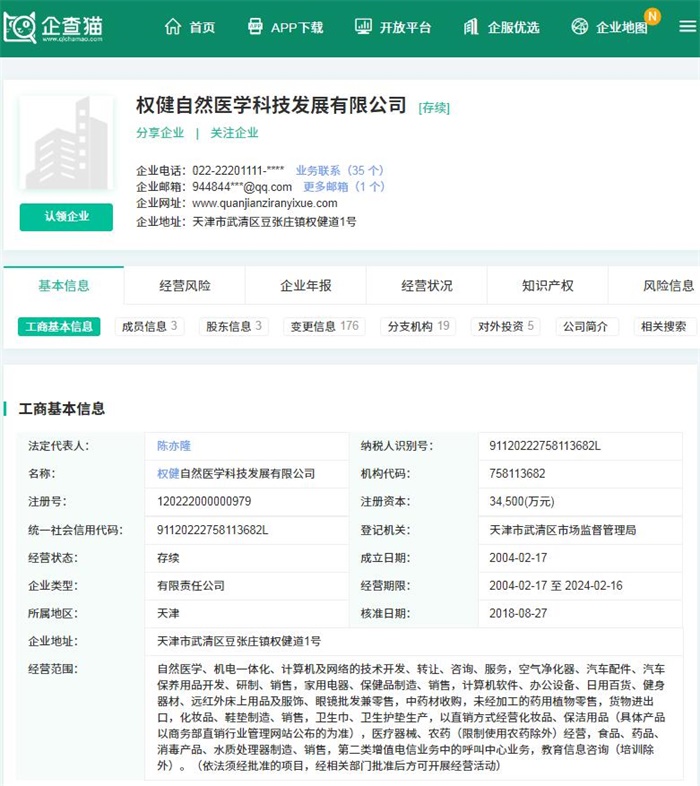Click registered capital 34,500(万元)
The image size is (700, 786).
point(522,501)
